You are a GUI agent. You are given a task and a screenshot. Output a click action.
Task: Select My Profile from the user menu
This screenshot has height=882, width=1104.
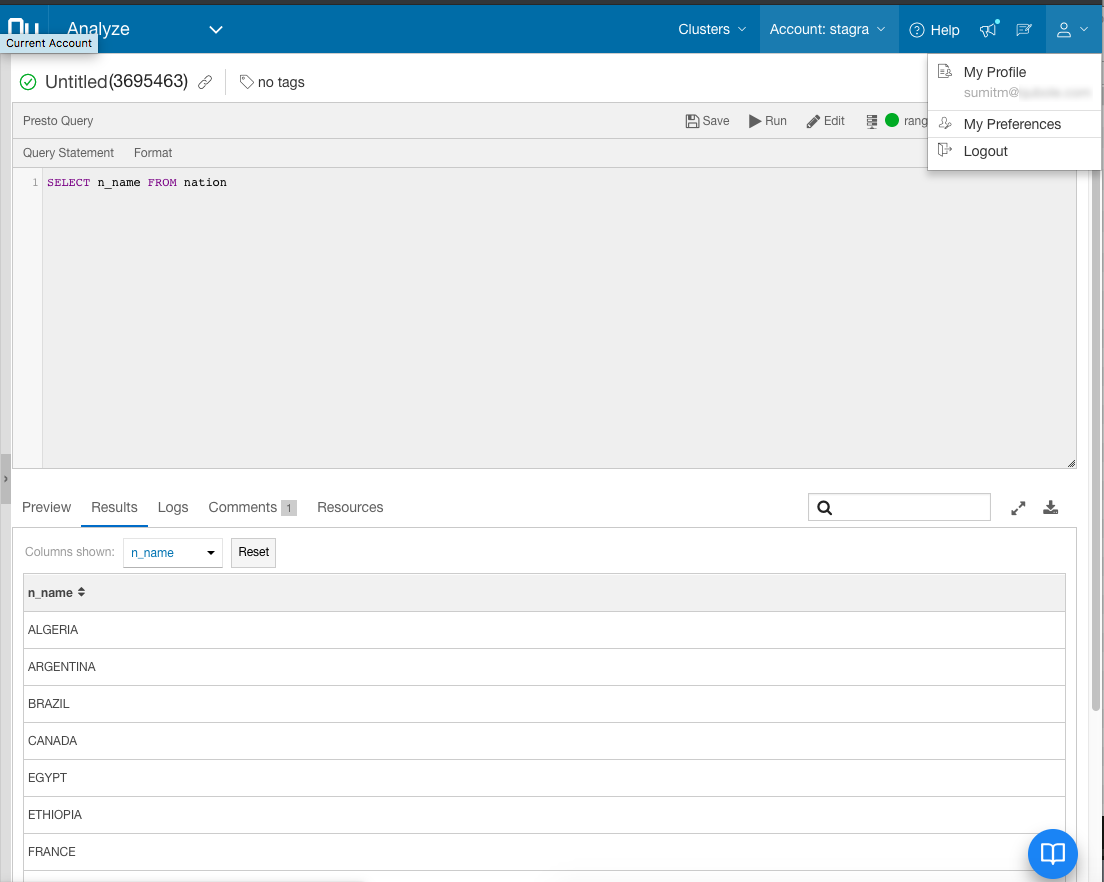point(994,73)
